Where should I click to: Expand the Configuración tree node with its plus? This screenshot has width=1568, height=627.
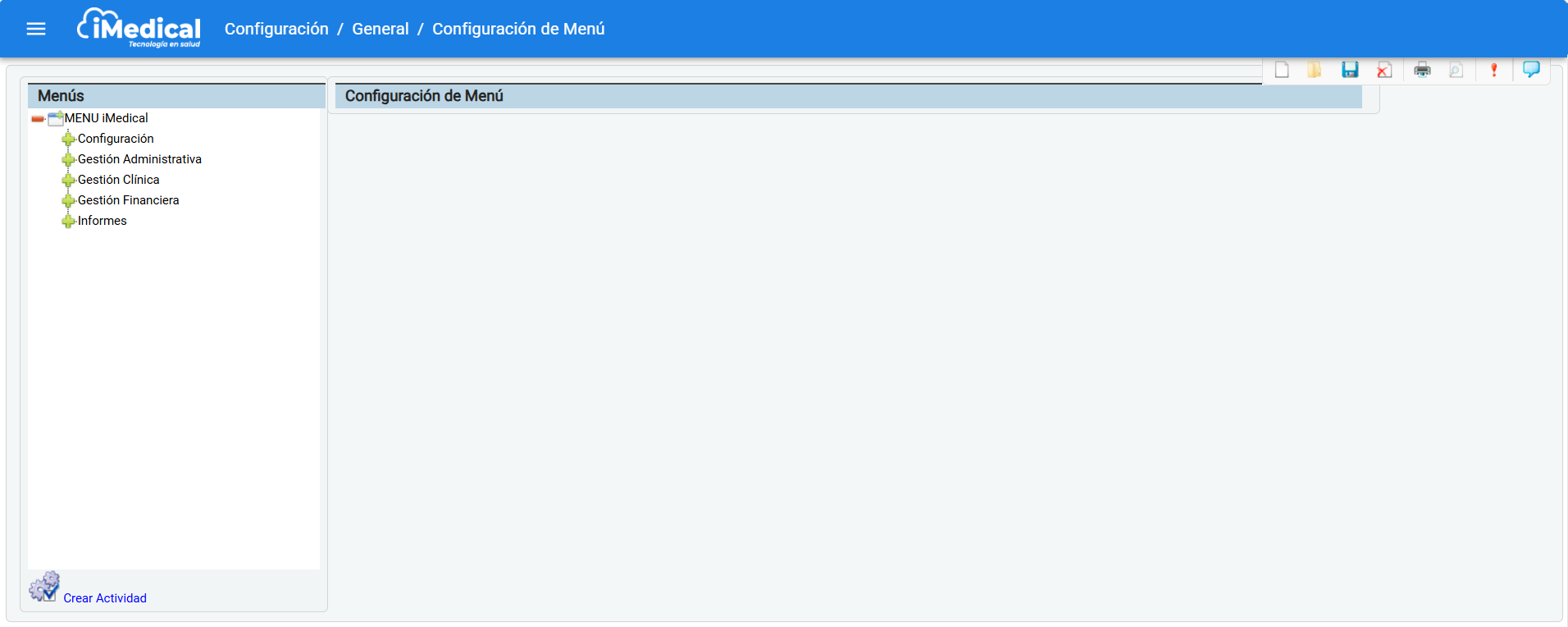68,140
